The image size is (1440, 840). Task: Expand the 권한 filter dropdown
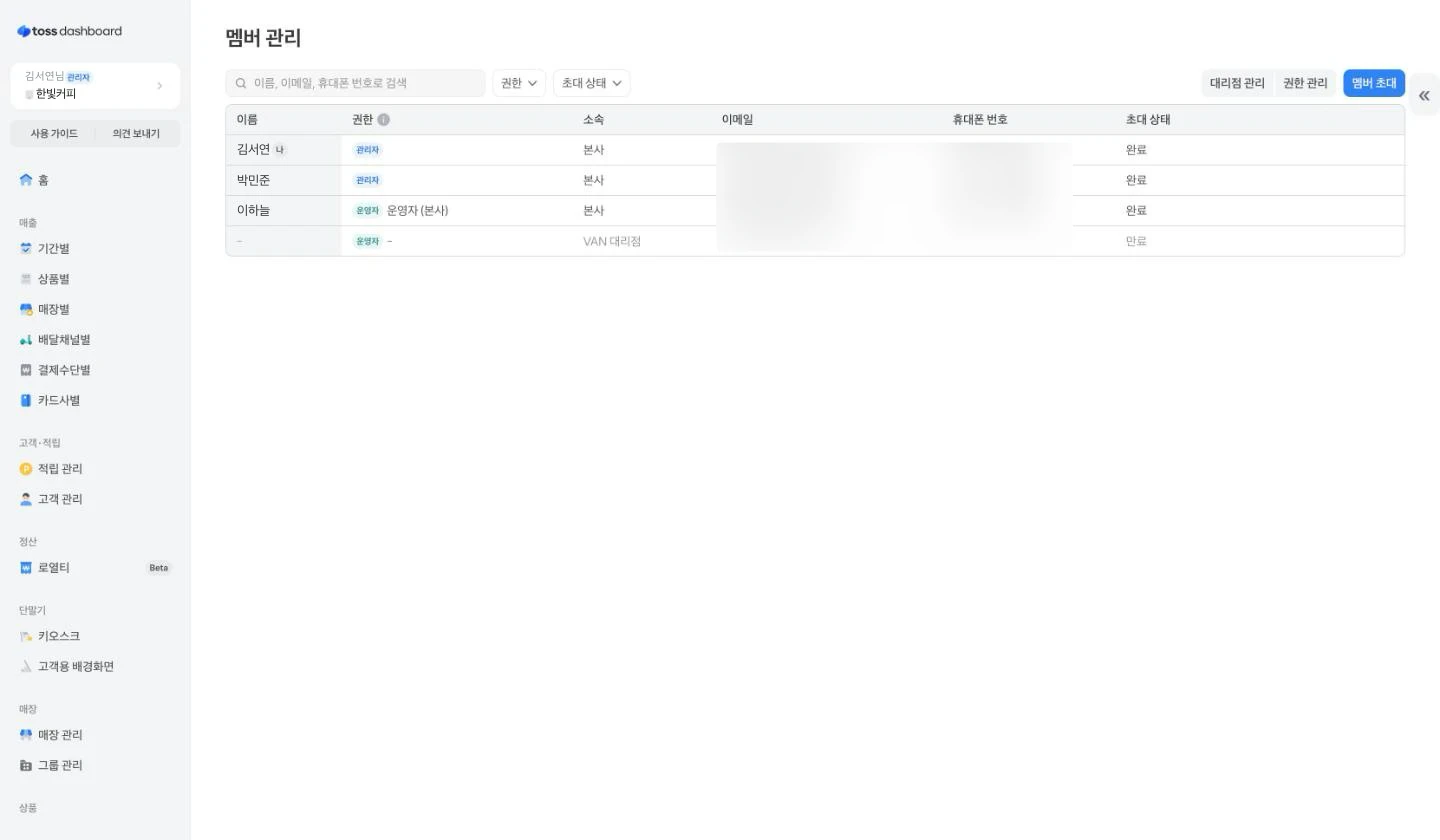coord(519,83)
